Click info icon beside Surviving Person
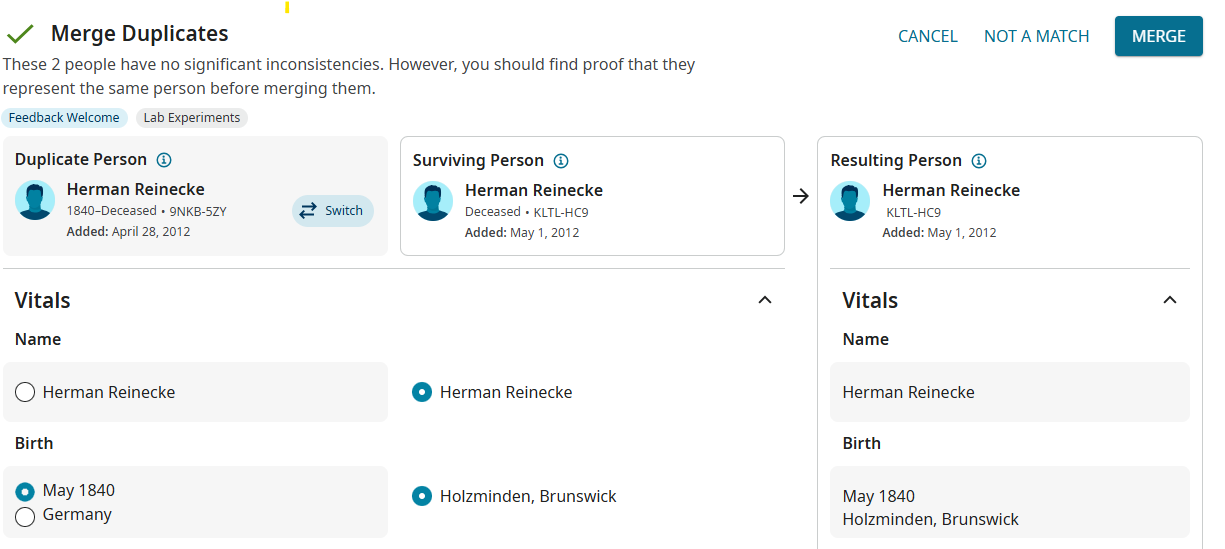The width and height of the screenshot is (1225, 549). [561, 161]
